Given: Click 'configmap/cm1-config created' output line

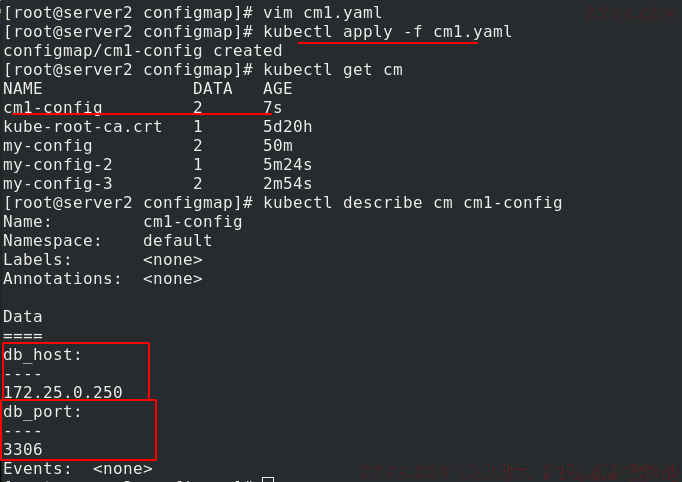Looking at the screenshot, I should tap(143, 51).
